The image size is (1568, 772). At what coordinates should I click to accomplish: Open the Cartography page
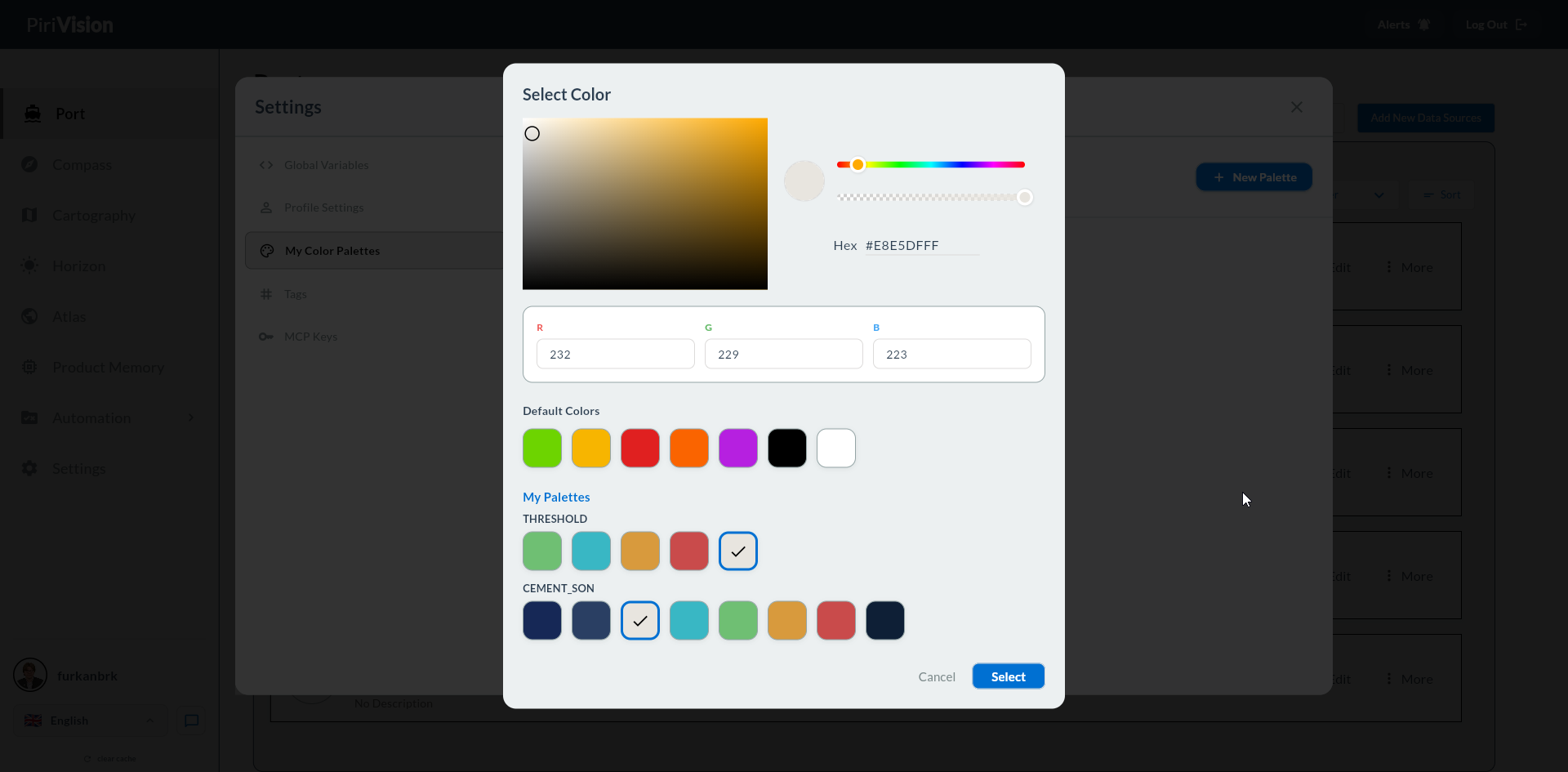pos(94,215)
